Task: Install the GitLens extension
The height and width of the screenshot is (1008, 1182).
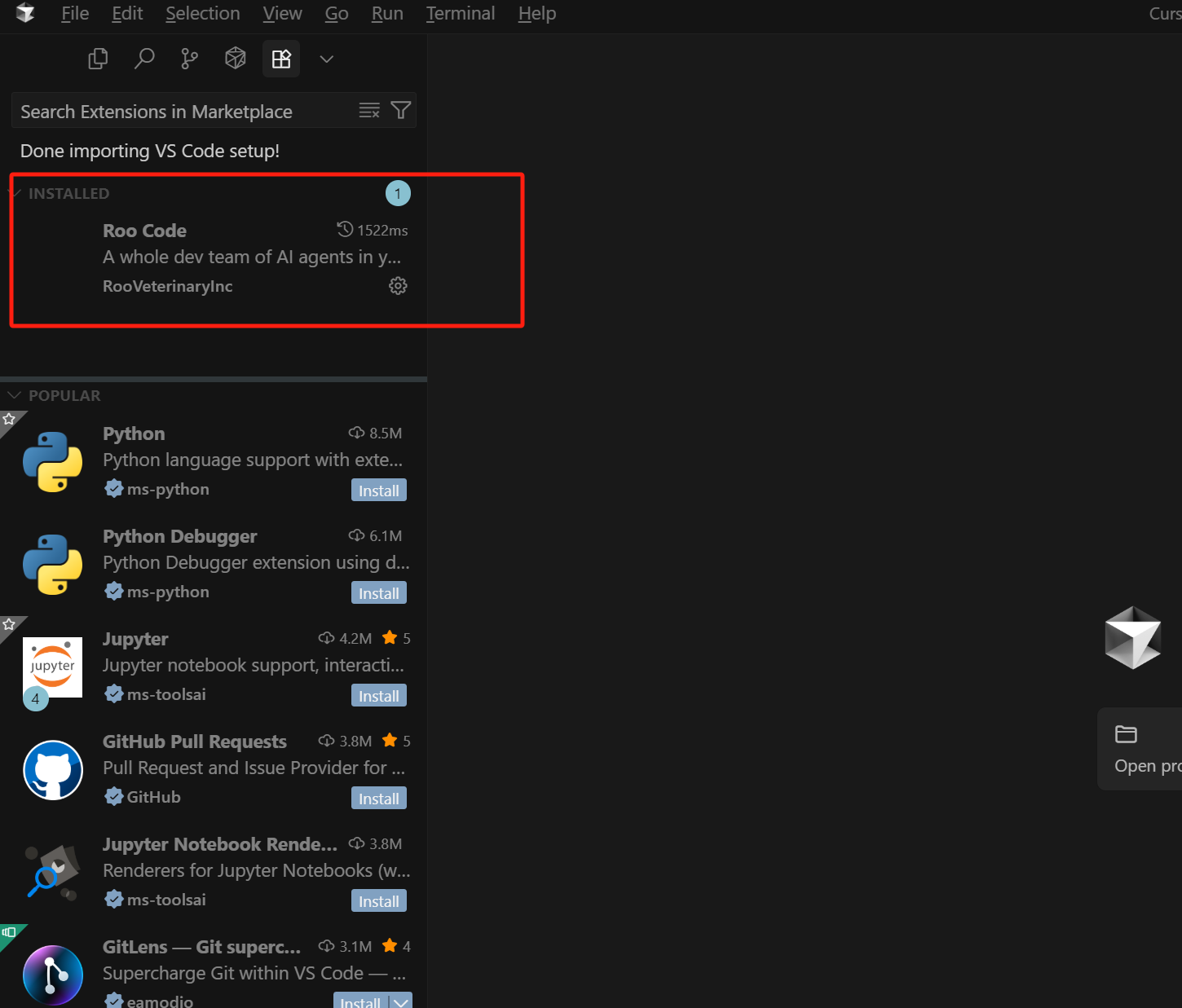Action: (360, 1001)
